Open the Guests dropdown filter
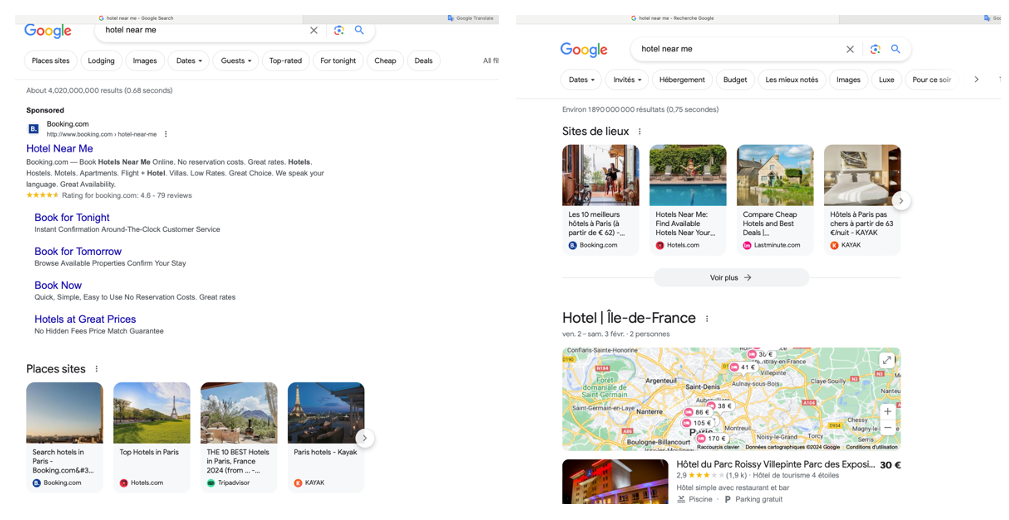The width and height of the screenshot is (1009, 520). [236, 60]
